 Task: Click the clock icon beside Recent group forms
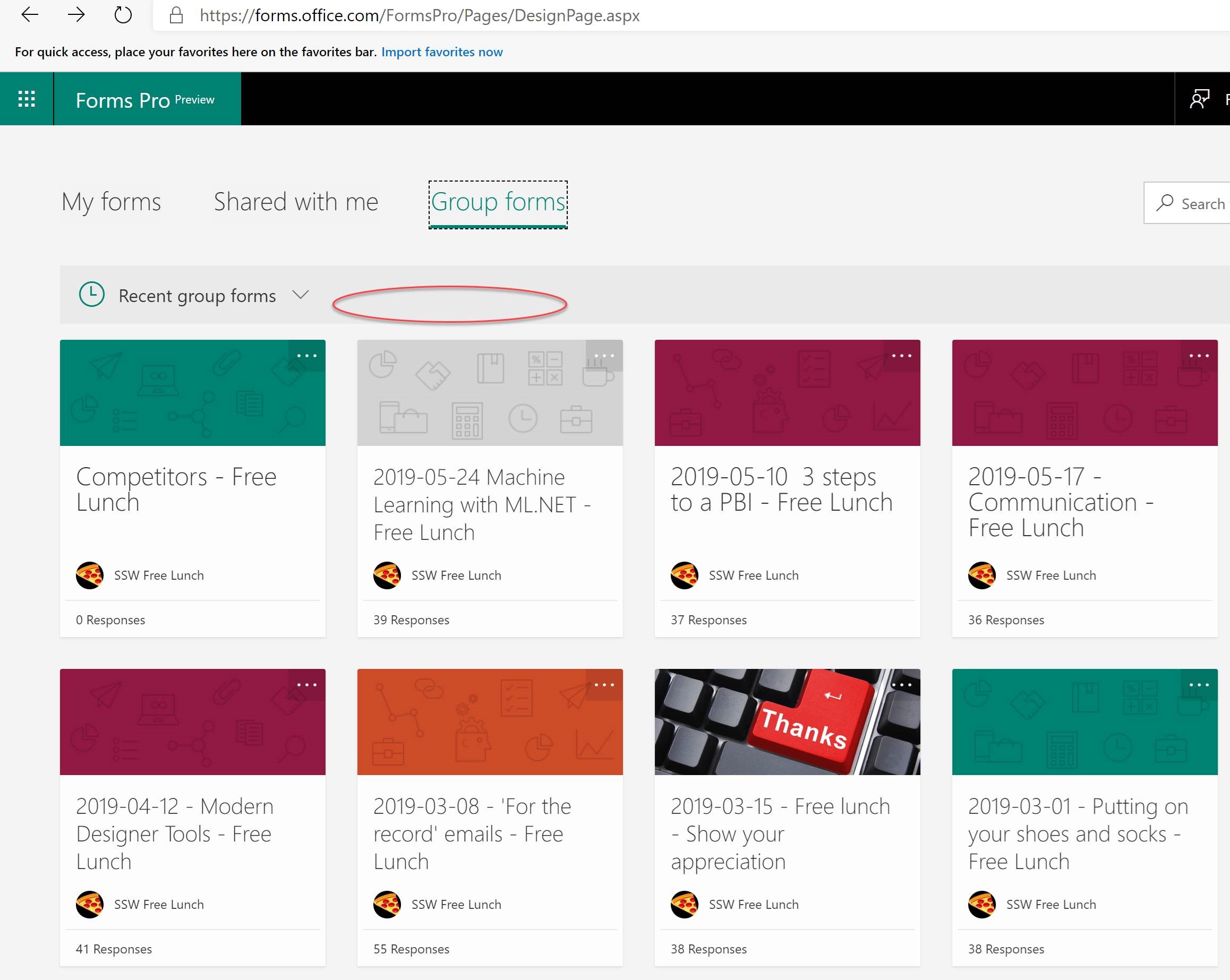click(x=91, y=294)
